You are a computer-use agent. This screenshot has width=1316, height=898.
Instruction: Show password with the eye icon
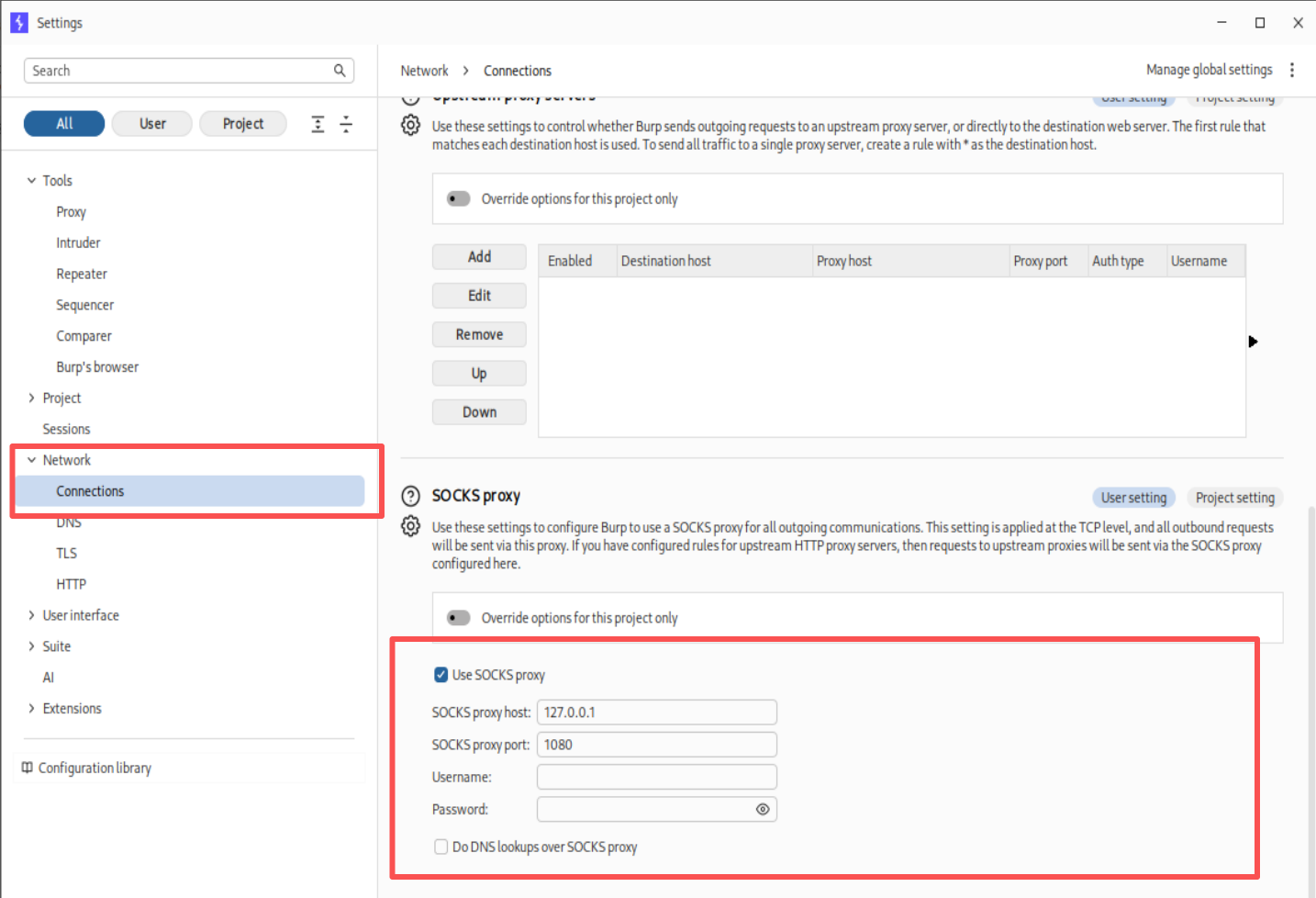762,809
